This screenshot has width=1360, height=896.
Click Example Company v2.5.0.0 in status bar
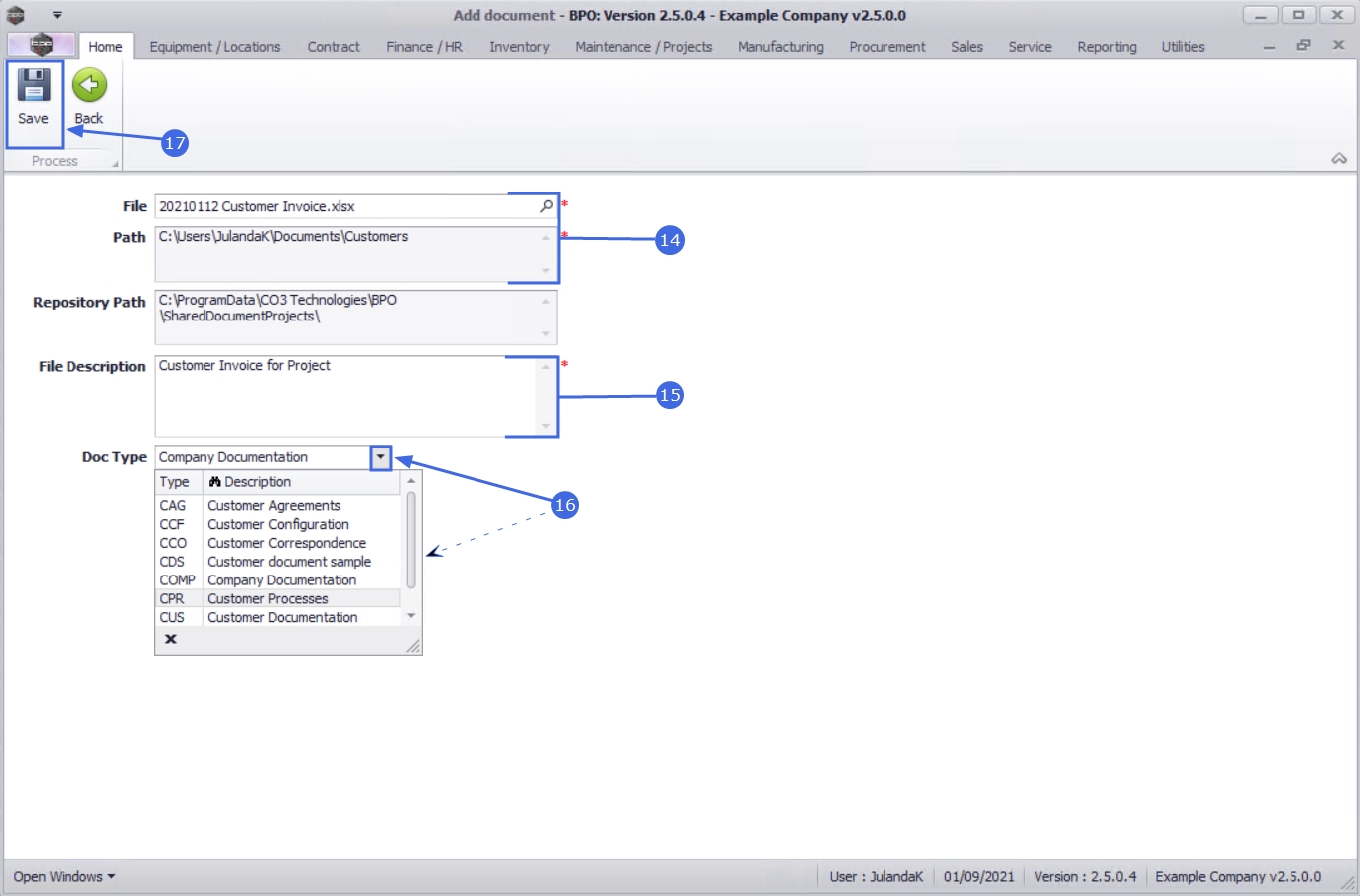tap(1238, 877)
